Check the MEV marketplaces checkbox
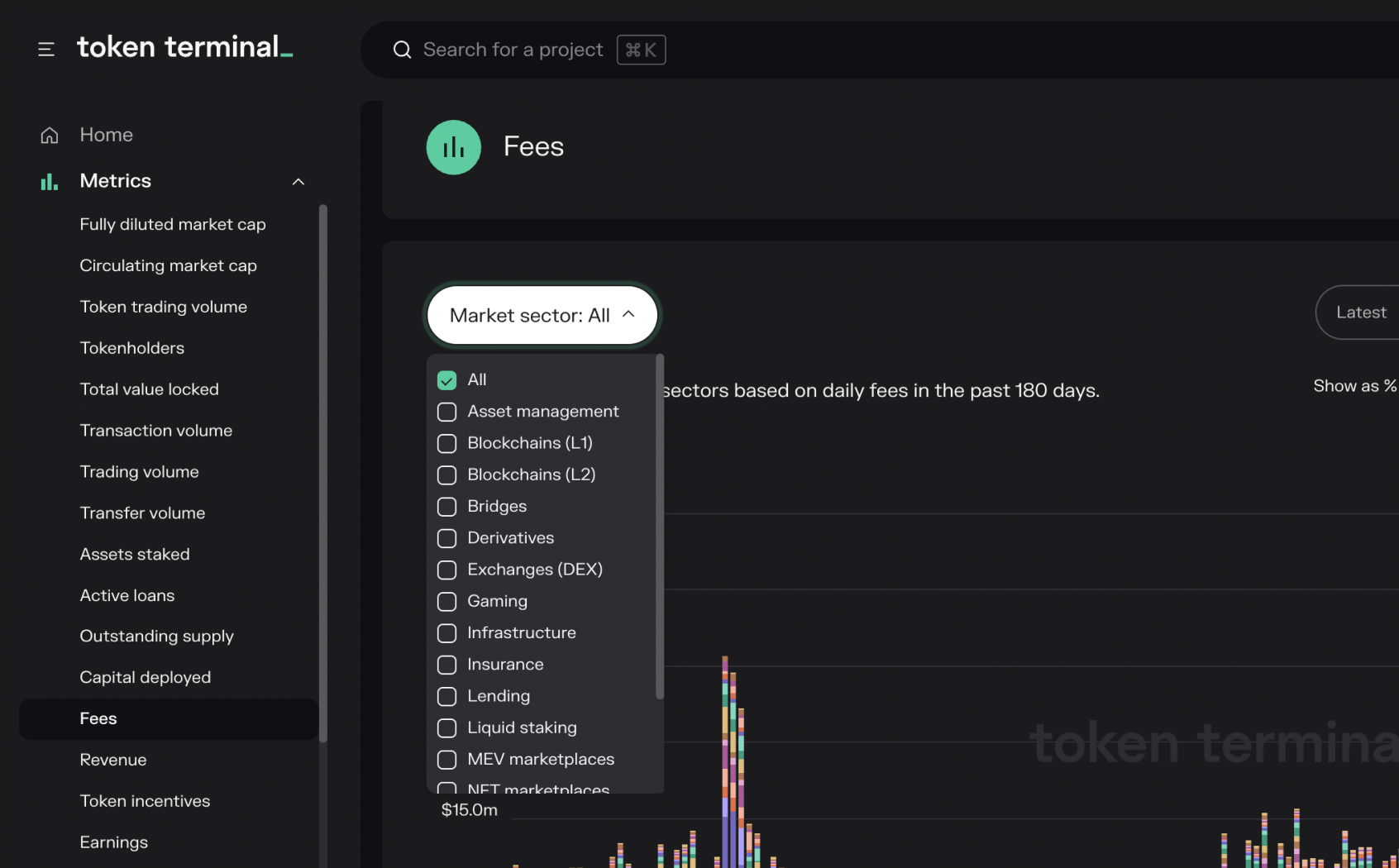 click(446, 760)
